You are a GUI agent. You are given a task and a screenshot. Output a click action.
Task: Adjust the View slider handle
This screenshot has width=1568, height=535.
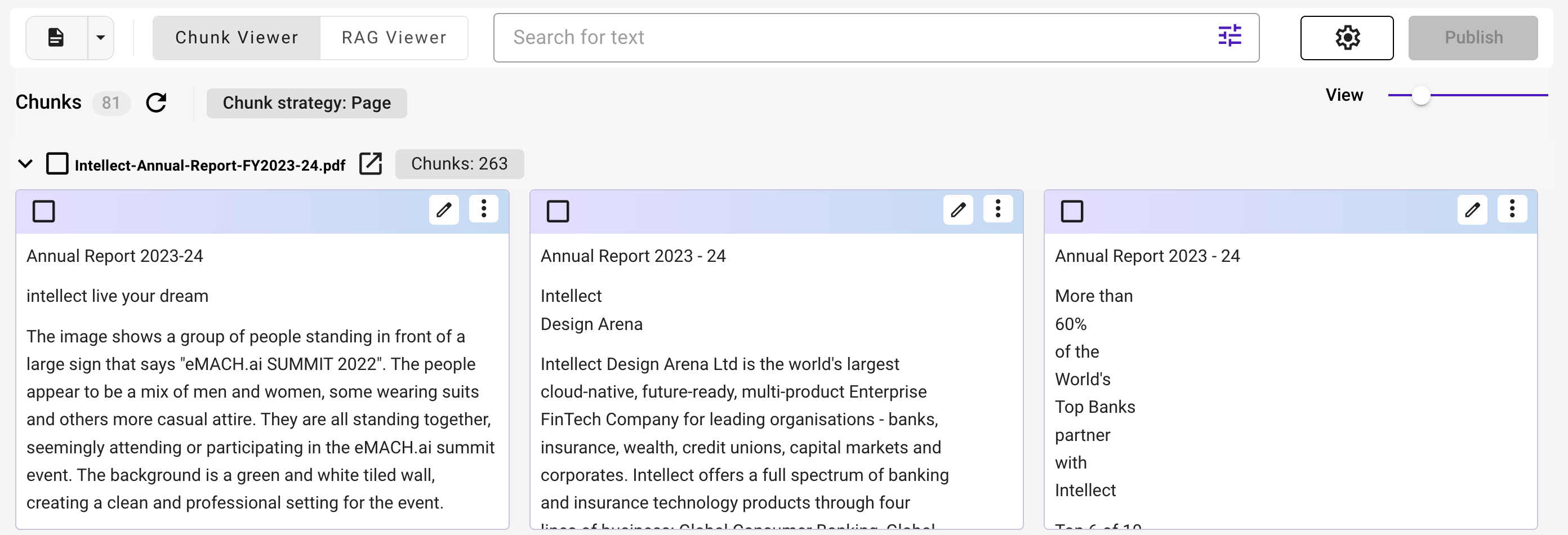(x=1420, y=95)
